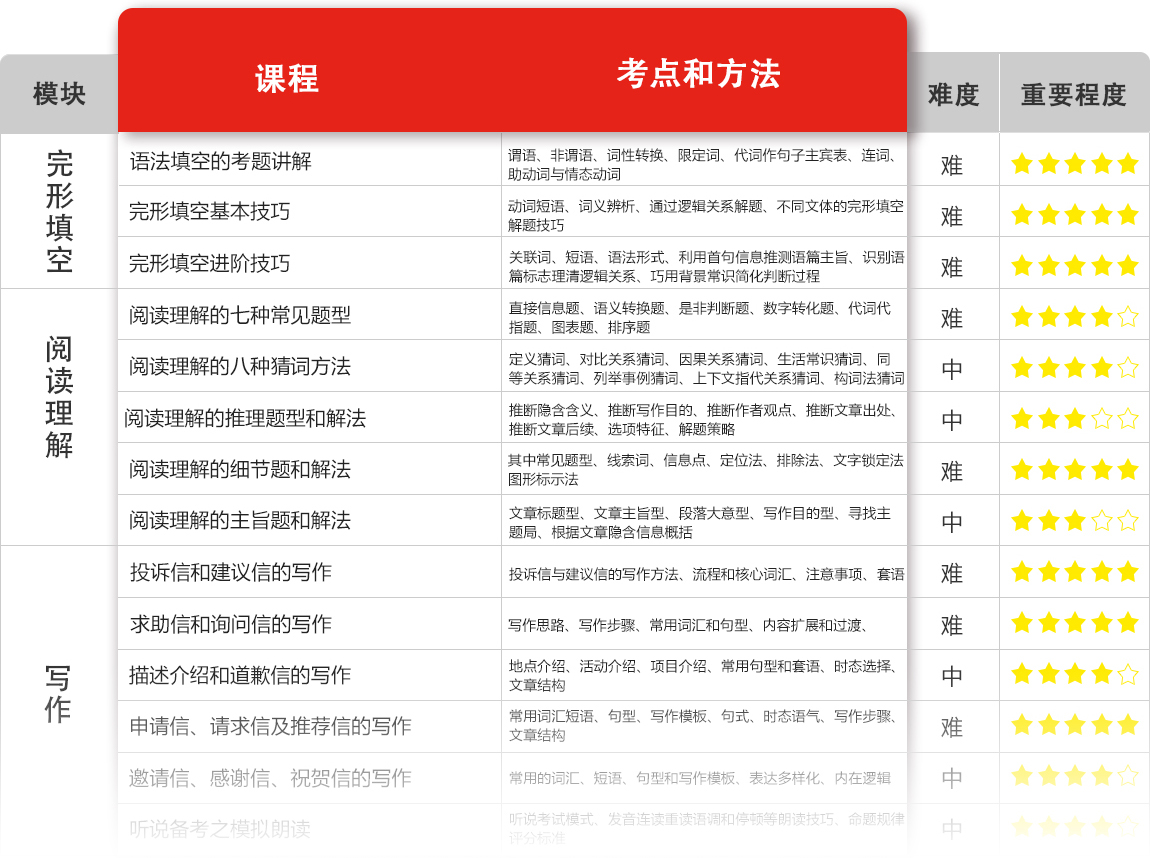The width and height of the screenshot is (1150, 858).
Task: Click the description starting 关联词、短语、语法形式
Action: pos(706,267)
